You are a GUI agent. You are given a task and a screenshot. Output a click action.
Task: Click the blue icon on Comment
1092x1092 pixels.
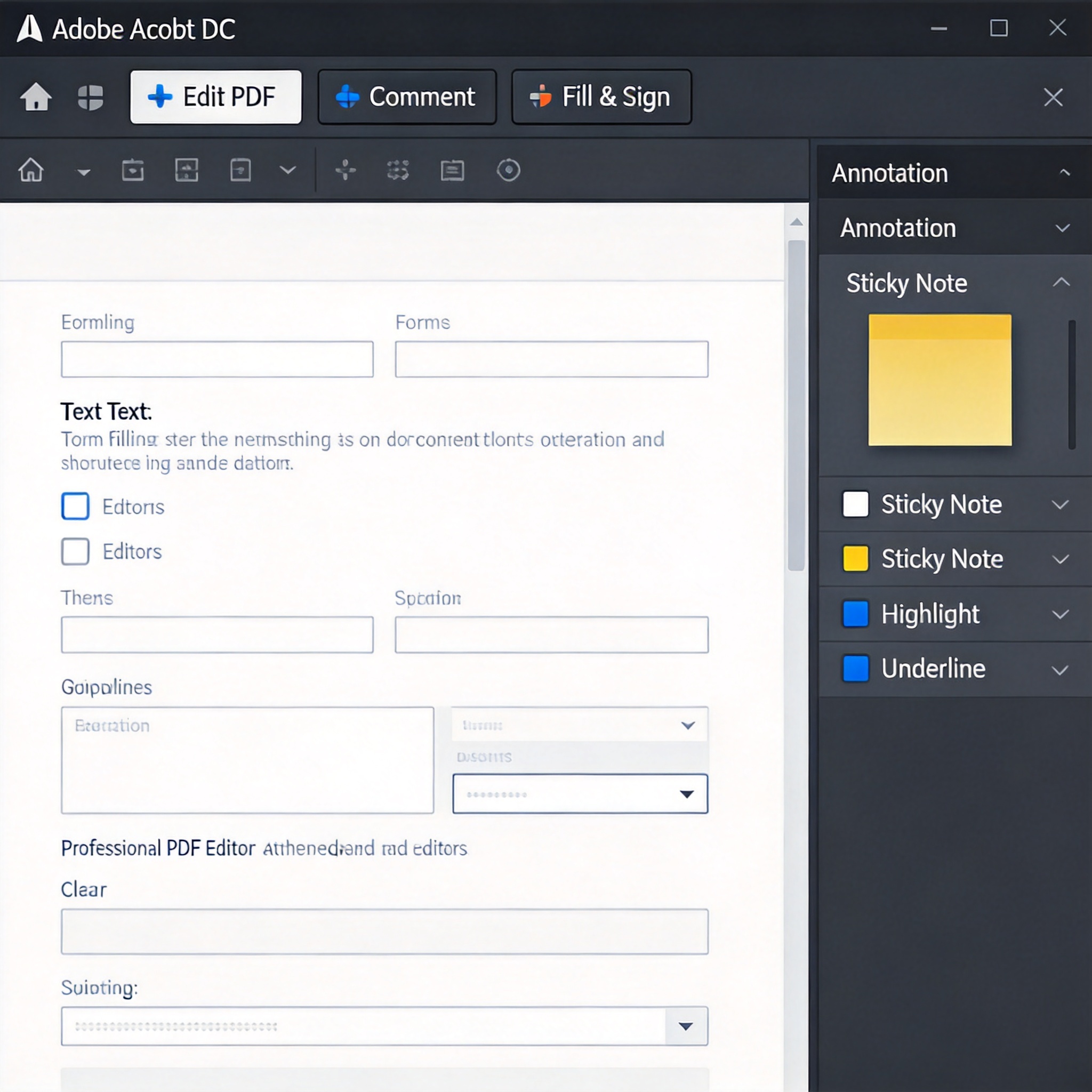[348, 97]
